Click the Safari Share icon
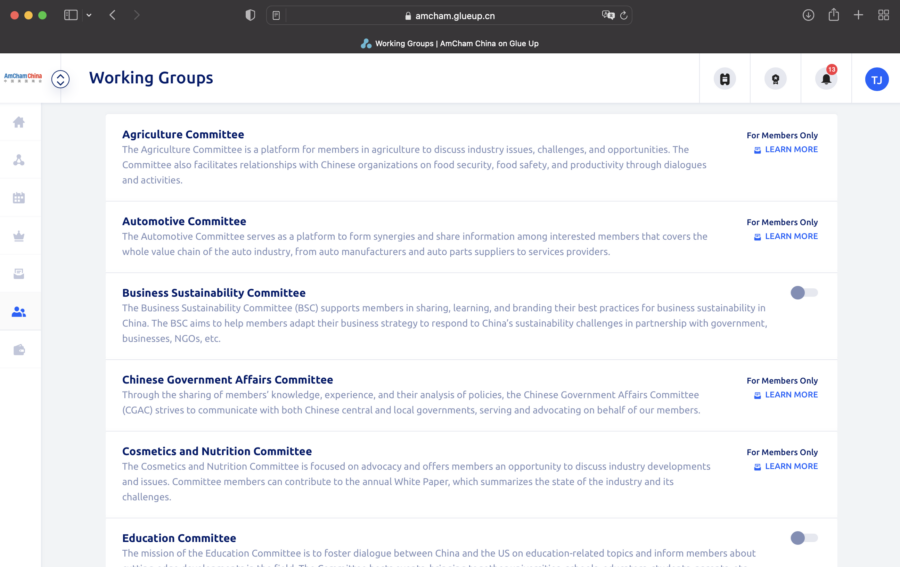 coord(833,15)
